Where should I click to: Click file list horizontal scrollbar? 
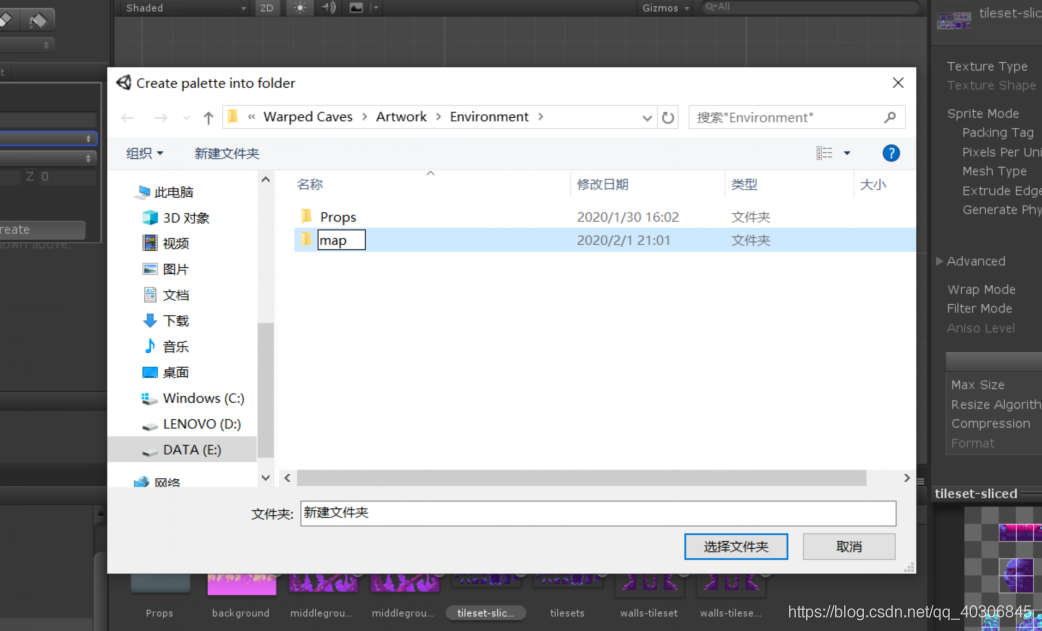(x=581, y=478)
